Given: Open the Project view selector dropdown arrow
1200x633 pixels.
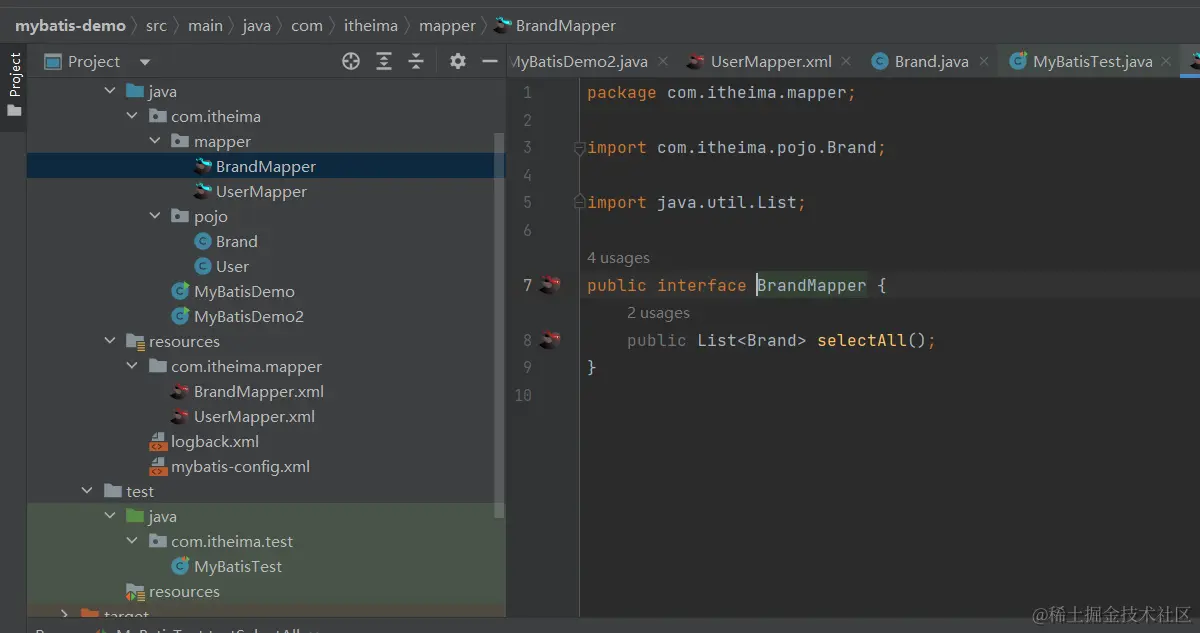Looking at the screenshot, I should pyautogui.click(x=145, y=62).
